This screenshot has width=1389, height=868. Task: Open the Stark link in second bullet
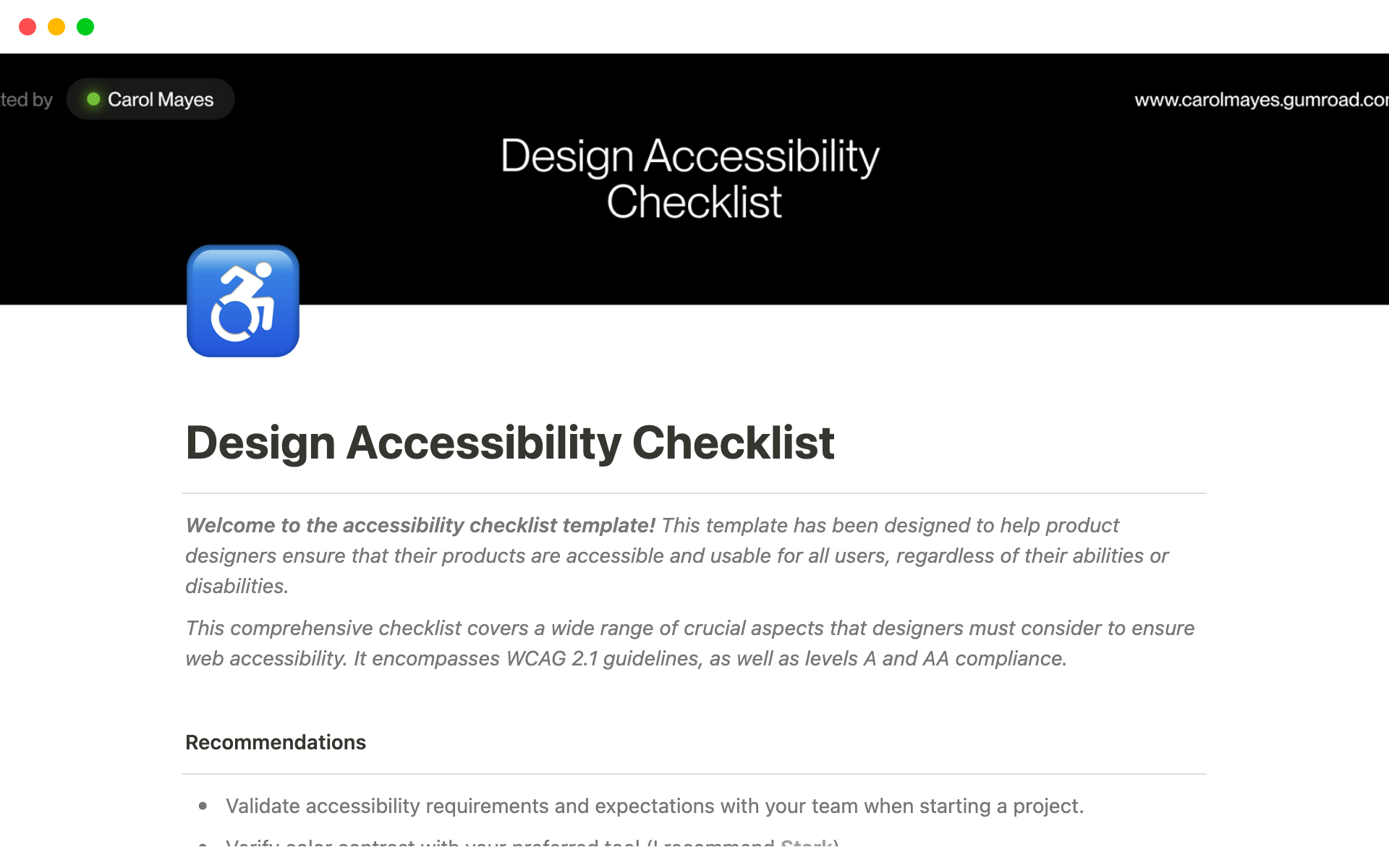pyautogui.click(x=807, y=843)
